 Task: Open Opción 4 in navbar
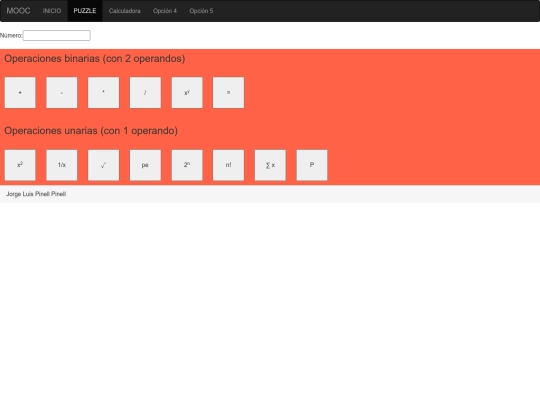pyautogui.click(x=165, y=11)
